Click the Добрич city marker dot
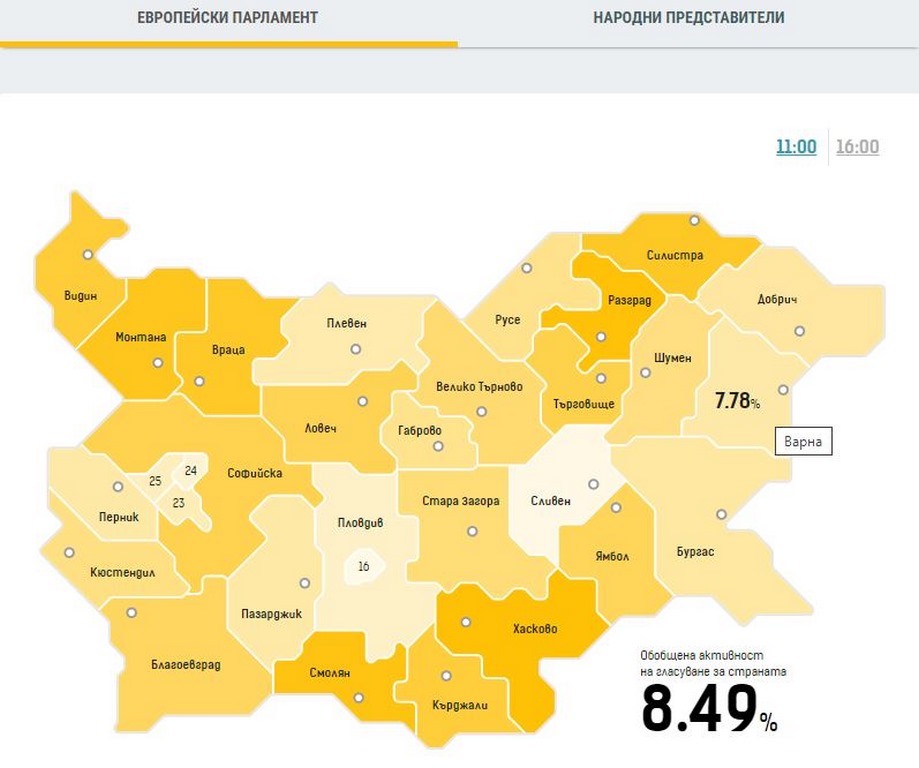Viewport: 919px width, 768px height. click(x=798, y=331)
